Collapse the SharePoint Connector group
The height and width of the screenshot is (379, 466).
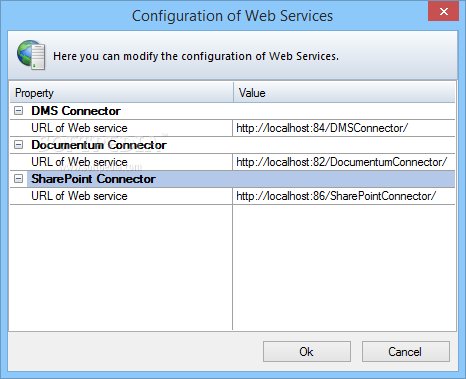19,179
